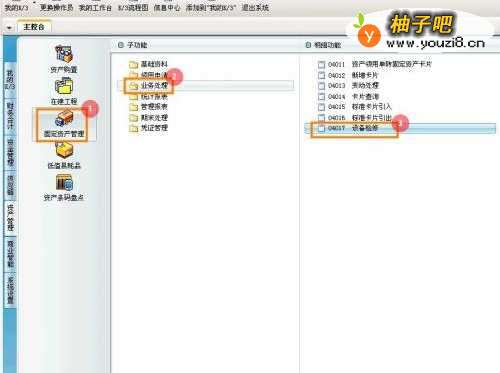Image resolution: width=500 pixels, height=373 pixels.
Task: Click 更换操作员 in the top menu
Action: pyautogui.click(x=56, y=7)
